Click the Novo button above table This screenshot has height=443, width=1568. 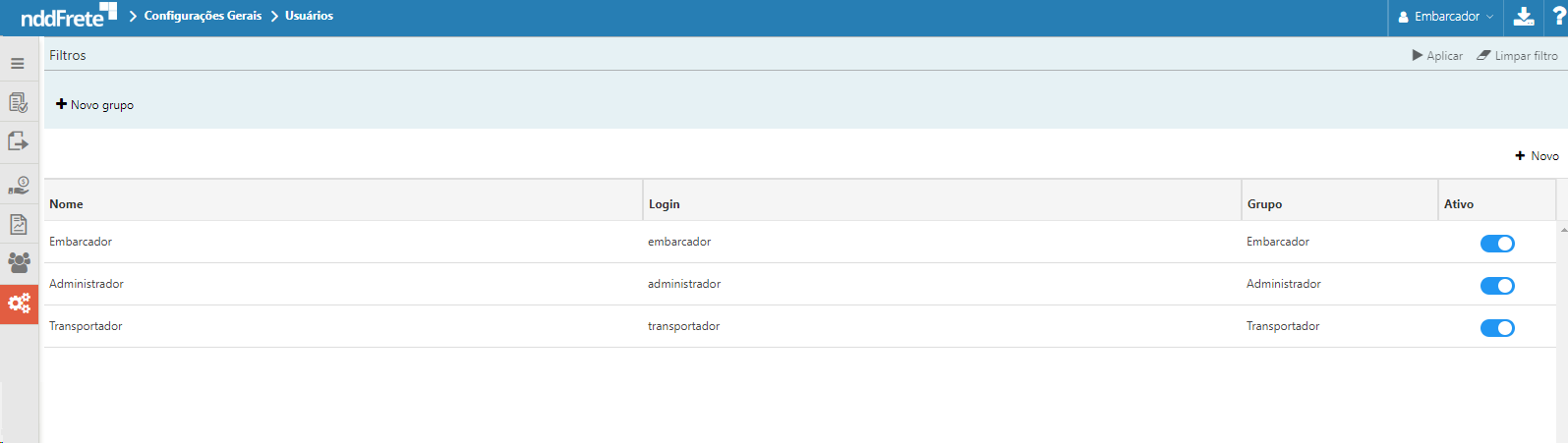[1537, 156]
